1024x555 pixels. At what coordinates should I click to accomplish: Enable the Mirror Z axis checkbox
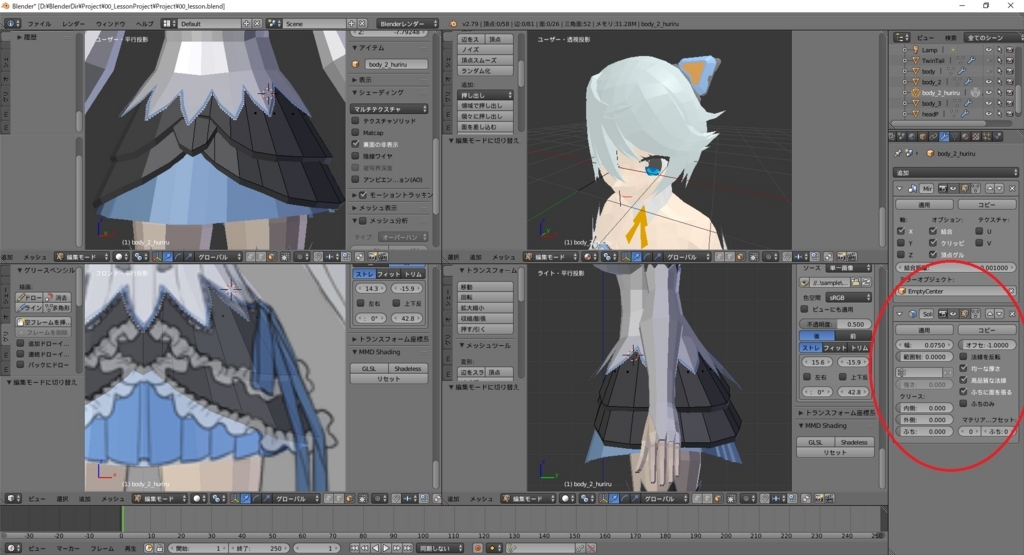(x=901, y=254)
